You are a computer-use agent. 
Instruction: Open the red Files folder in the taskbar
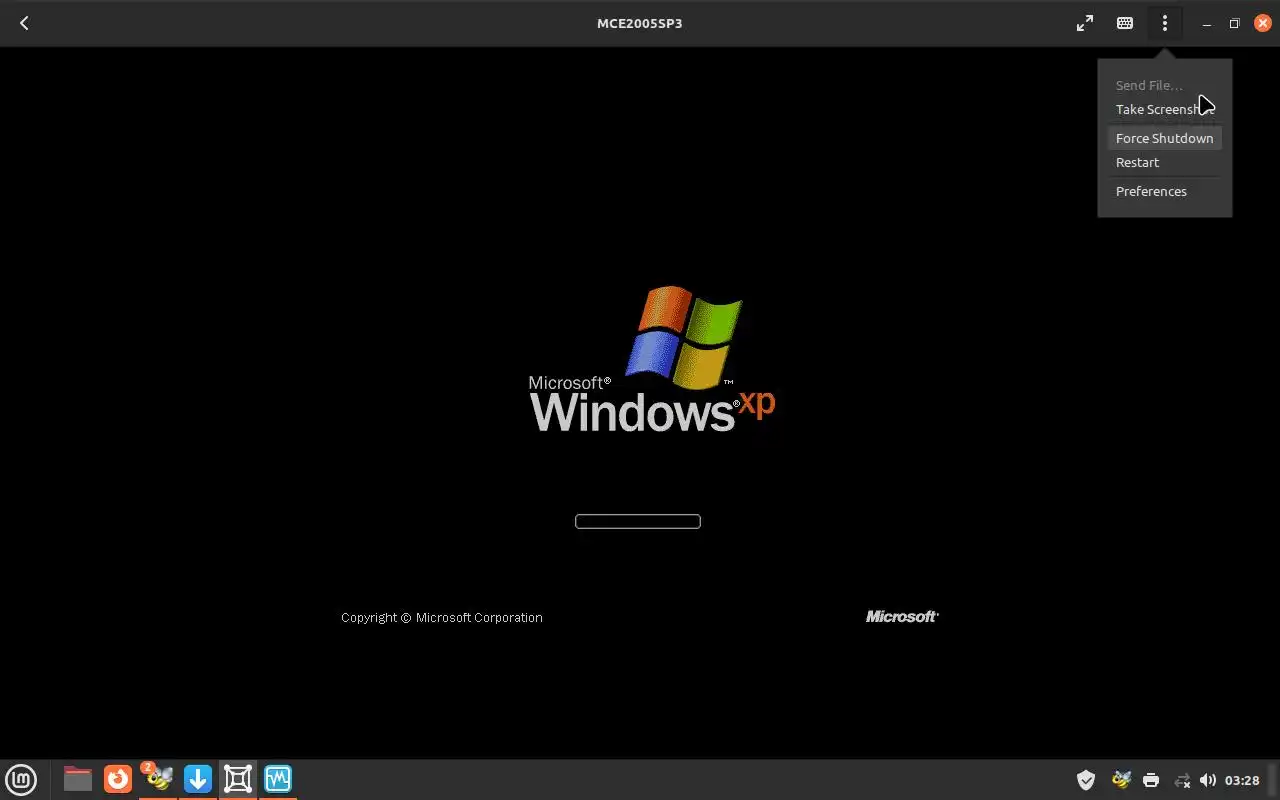77,779
